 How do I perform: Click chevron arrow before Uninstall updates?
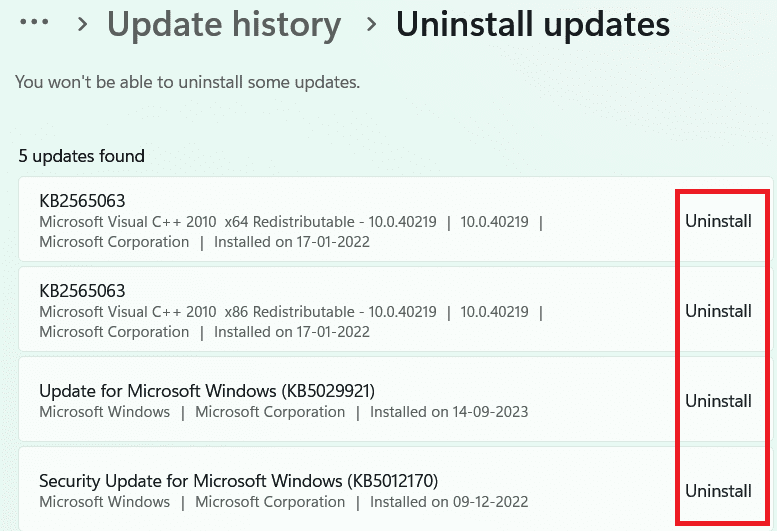(371, 24)
